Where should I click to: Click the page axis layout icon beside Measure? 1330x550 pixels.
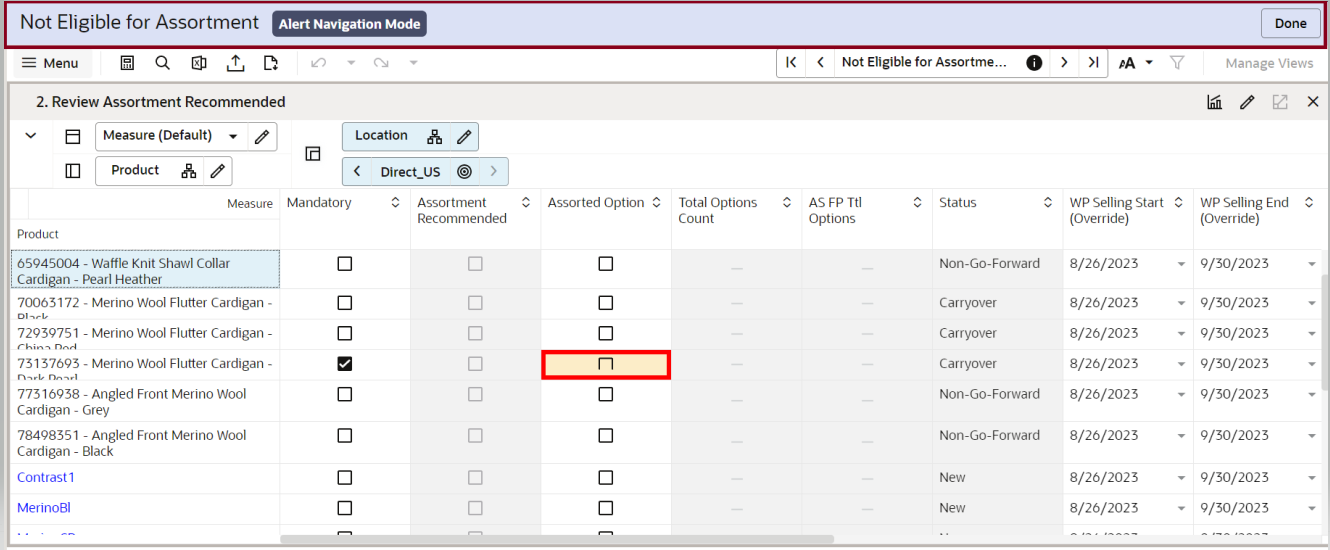(73, 136)
